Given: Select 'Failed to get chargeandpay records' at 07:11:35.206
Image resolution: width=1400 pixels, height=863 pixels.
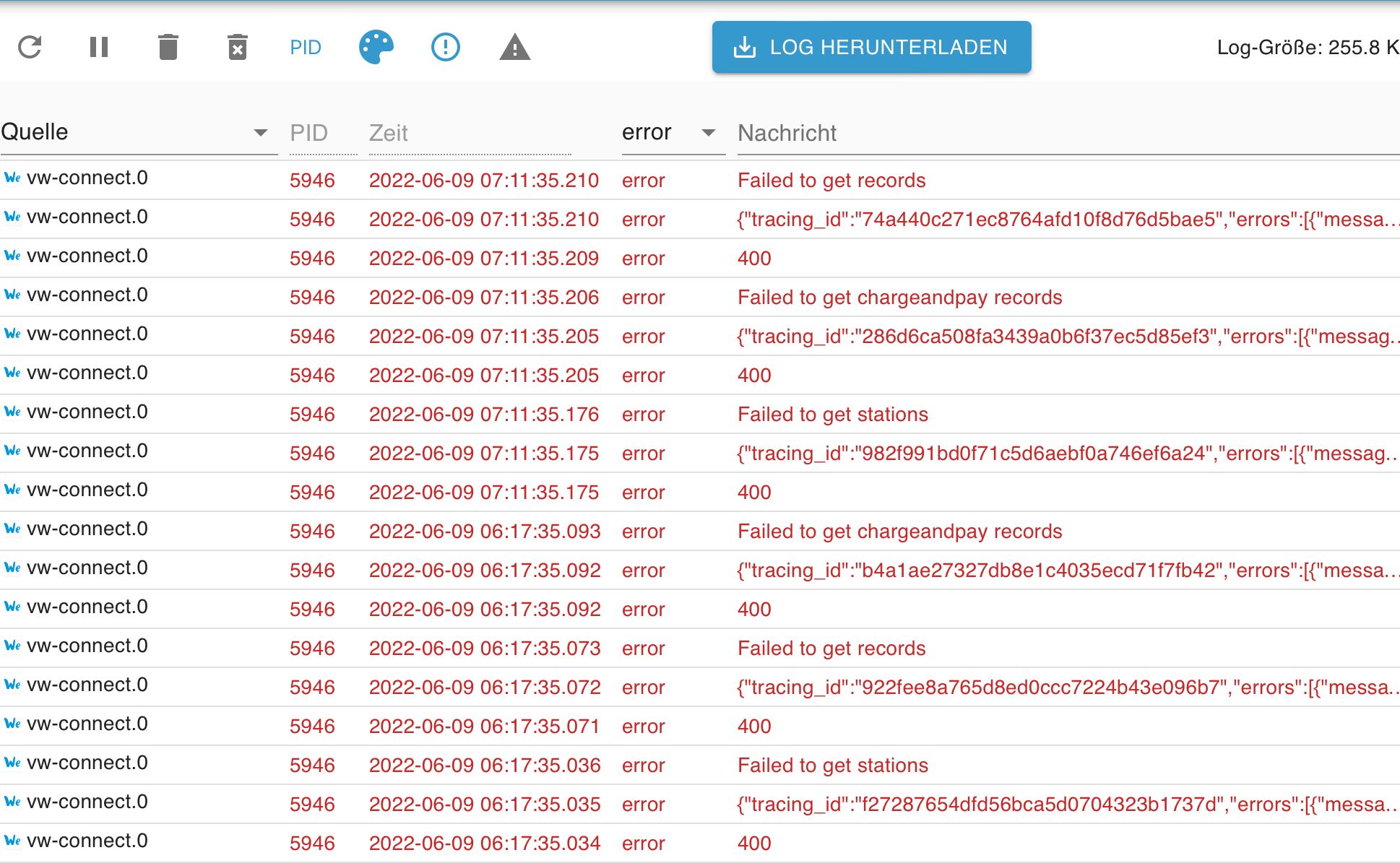Looking at the screenshot, I should tap(900, 298).
